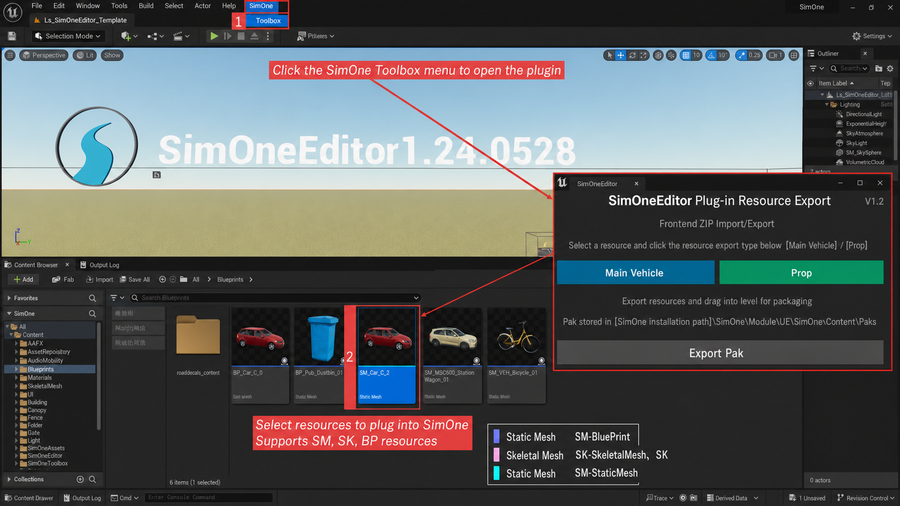This screenshot has width=900, height=506.
Task: Open the Selection Mode dropdown
Action: [x=67, y=36]
